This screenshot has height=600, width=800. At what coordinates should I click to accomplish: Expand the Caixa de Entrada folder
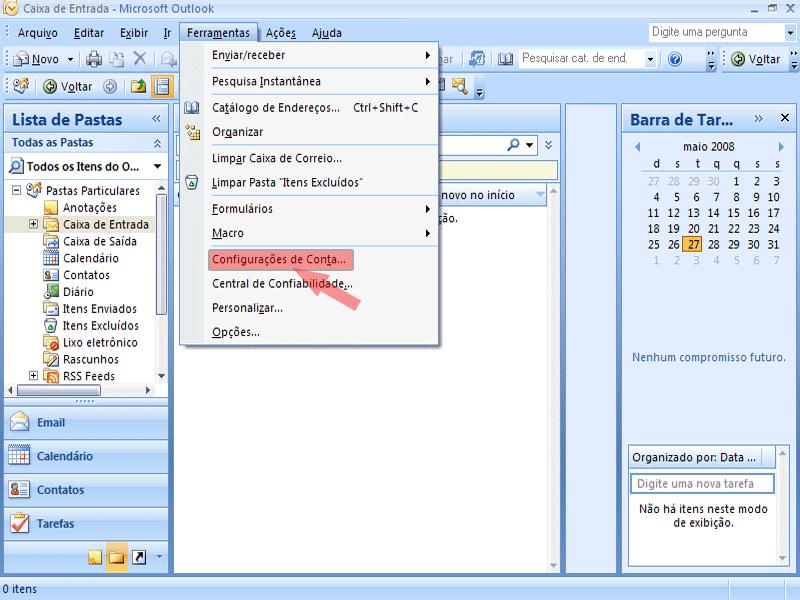coord(34,224)
